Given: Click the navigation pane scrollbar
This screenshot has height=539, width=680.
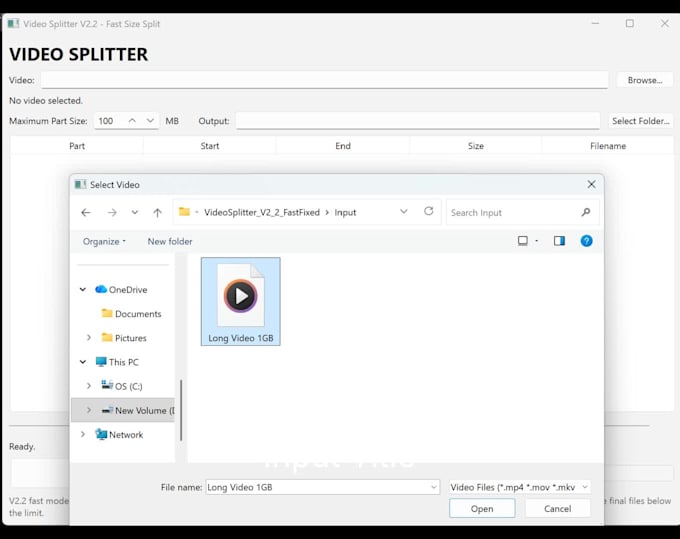Looking at the screenshot, I should (x=181, y=410).
